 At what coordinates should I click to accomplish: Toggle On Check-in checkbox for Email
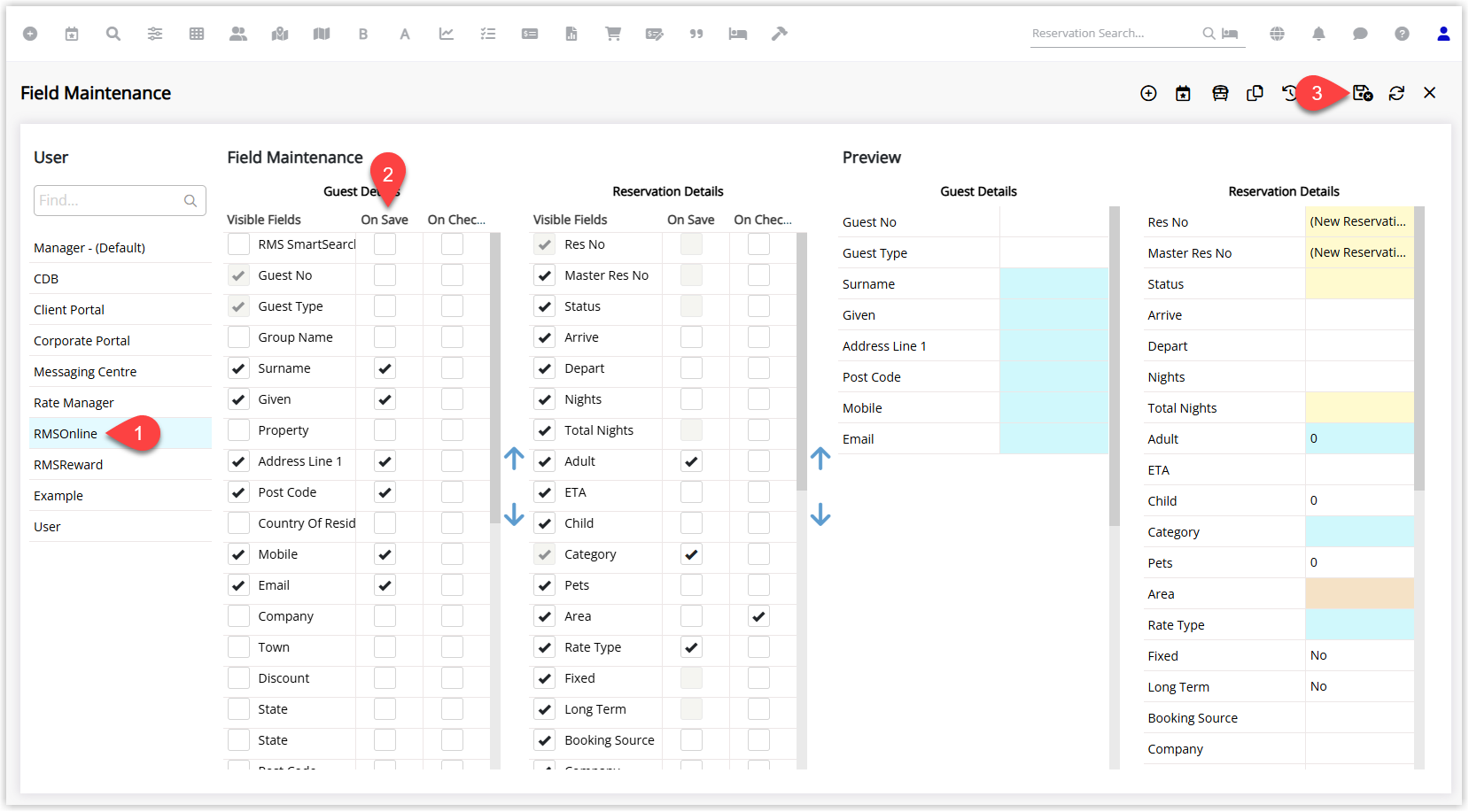coord(452,585)
